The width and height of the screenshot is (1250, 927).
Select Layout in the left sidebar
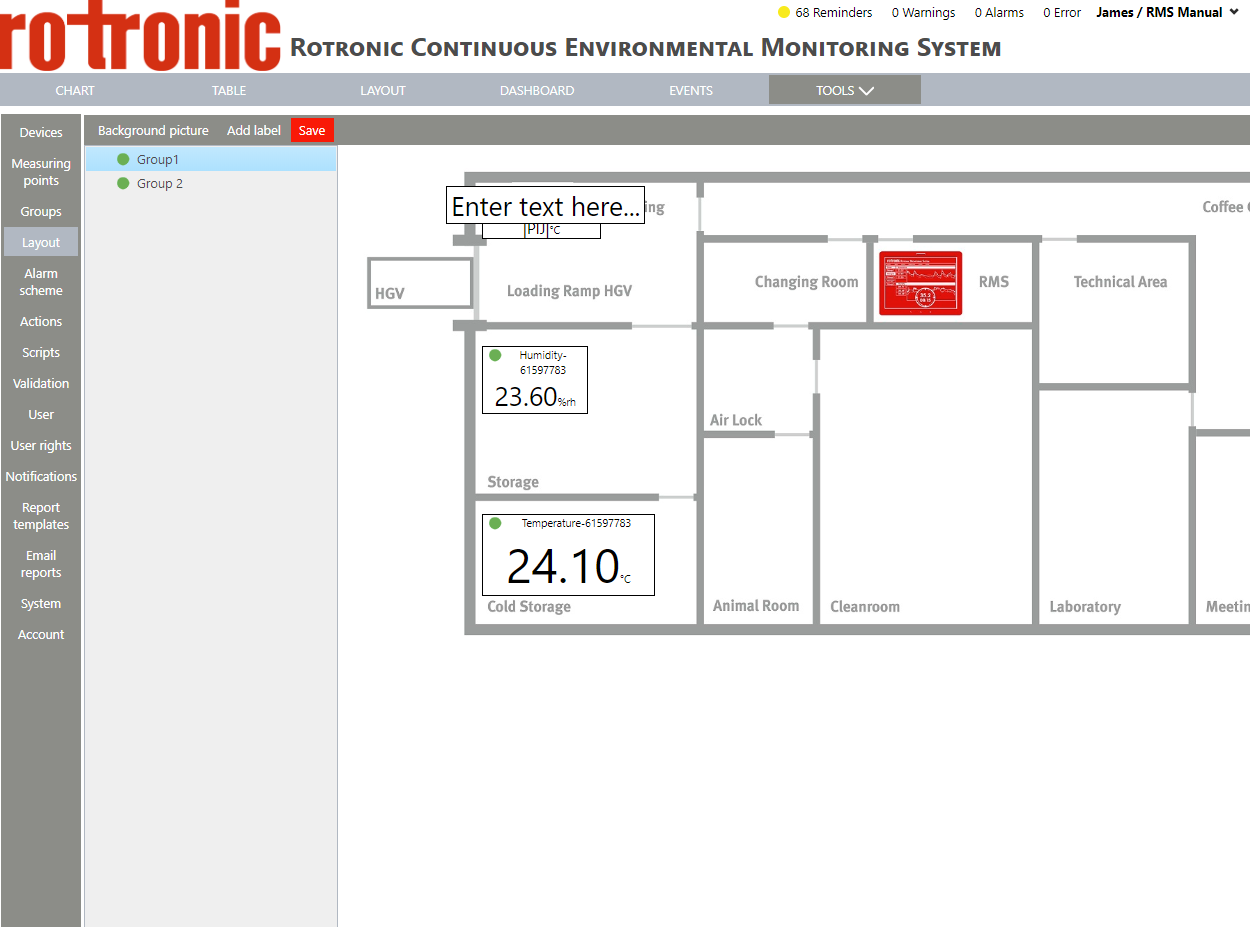[x=41, y=242]
